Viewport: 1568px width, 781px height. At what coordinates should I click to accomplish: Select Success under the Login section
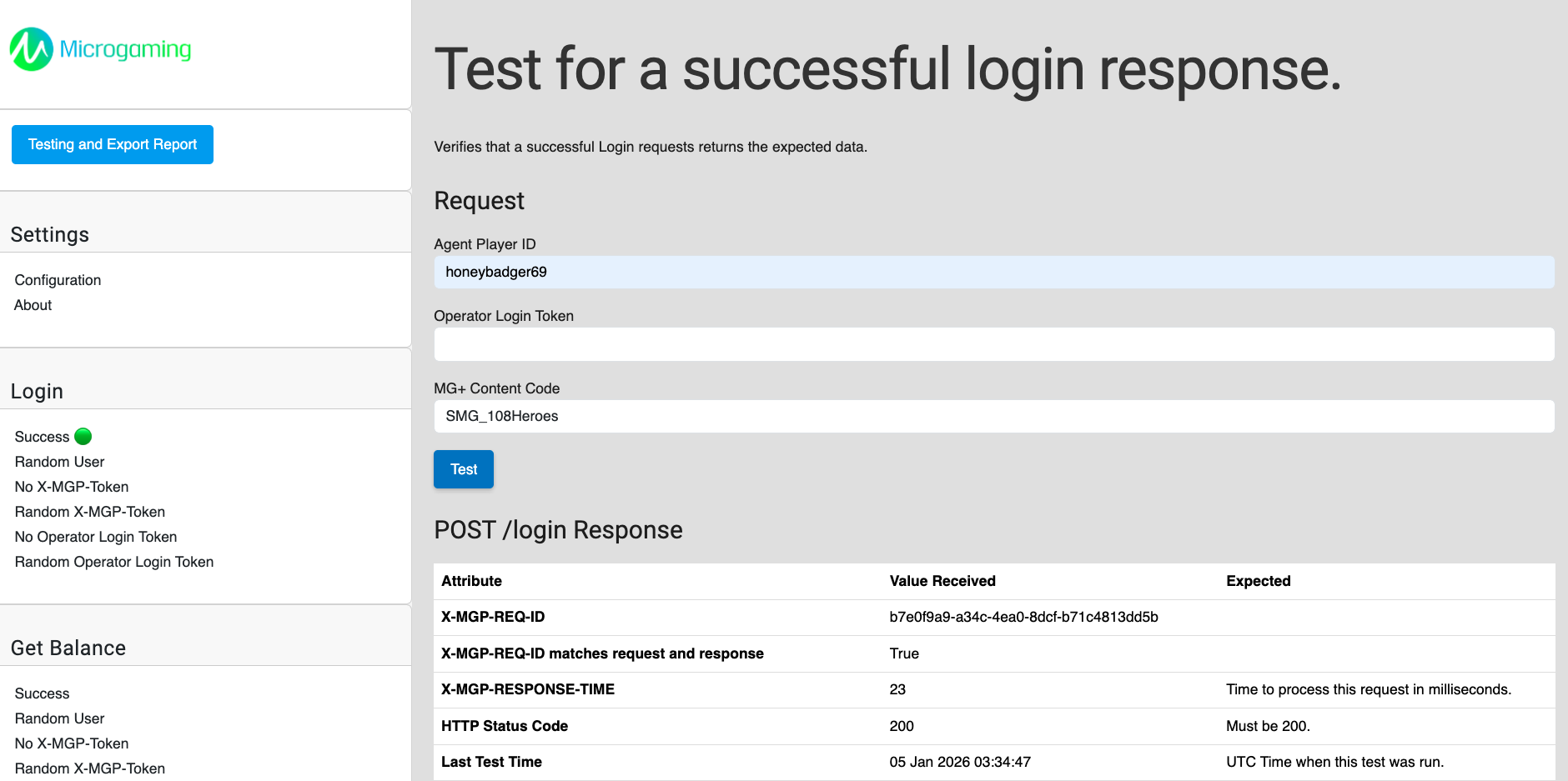[x=40, y=436]
